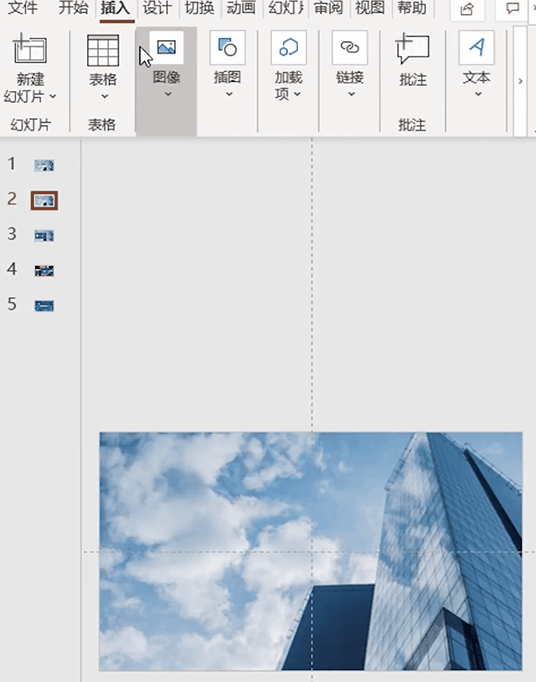
Task: Click the Text (文本) letter A icon
Action: click(x=476, y=47)
